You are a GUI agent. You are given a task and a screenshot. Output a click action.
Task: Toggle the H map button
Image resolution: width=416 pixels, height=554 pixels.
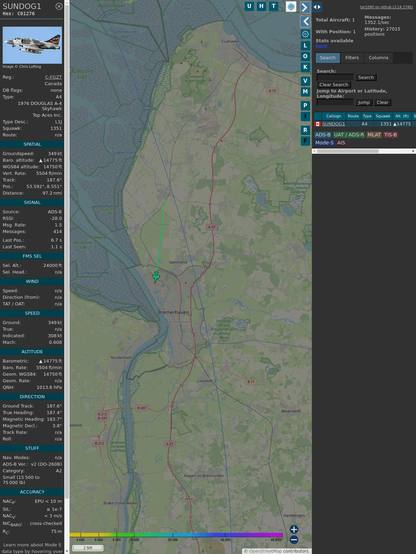click(x=261, y=6)
